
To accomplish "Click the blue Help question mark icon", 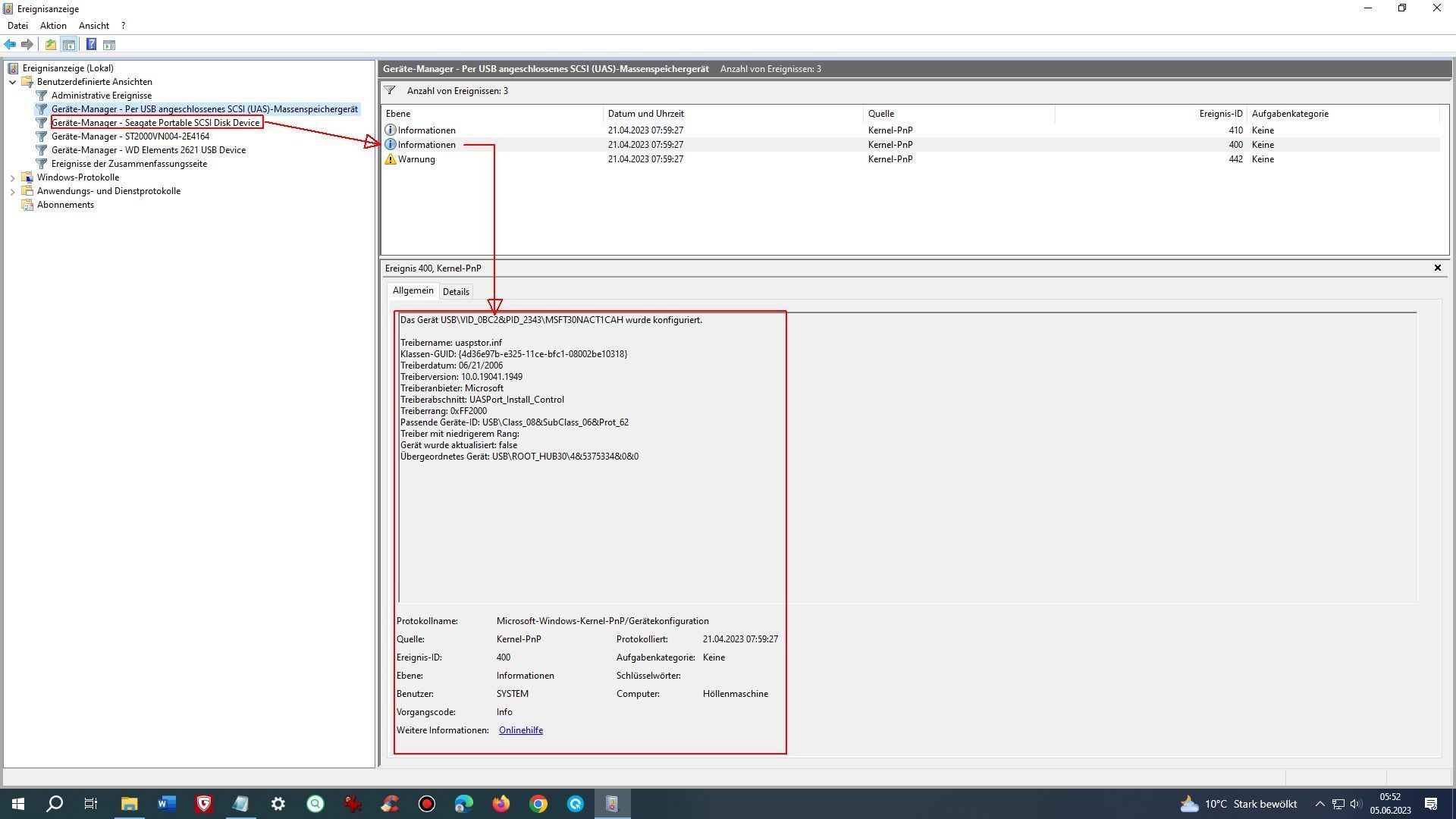I will point(91,45).
